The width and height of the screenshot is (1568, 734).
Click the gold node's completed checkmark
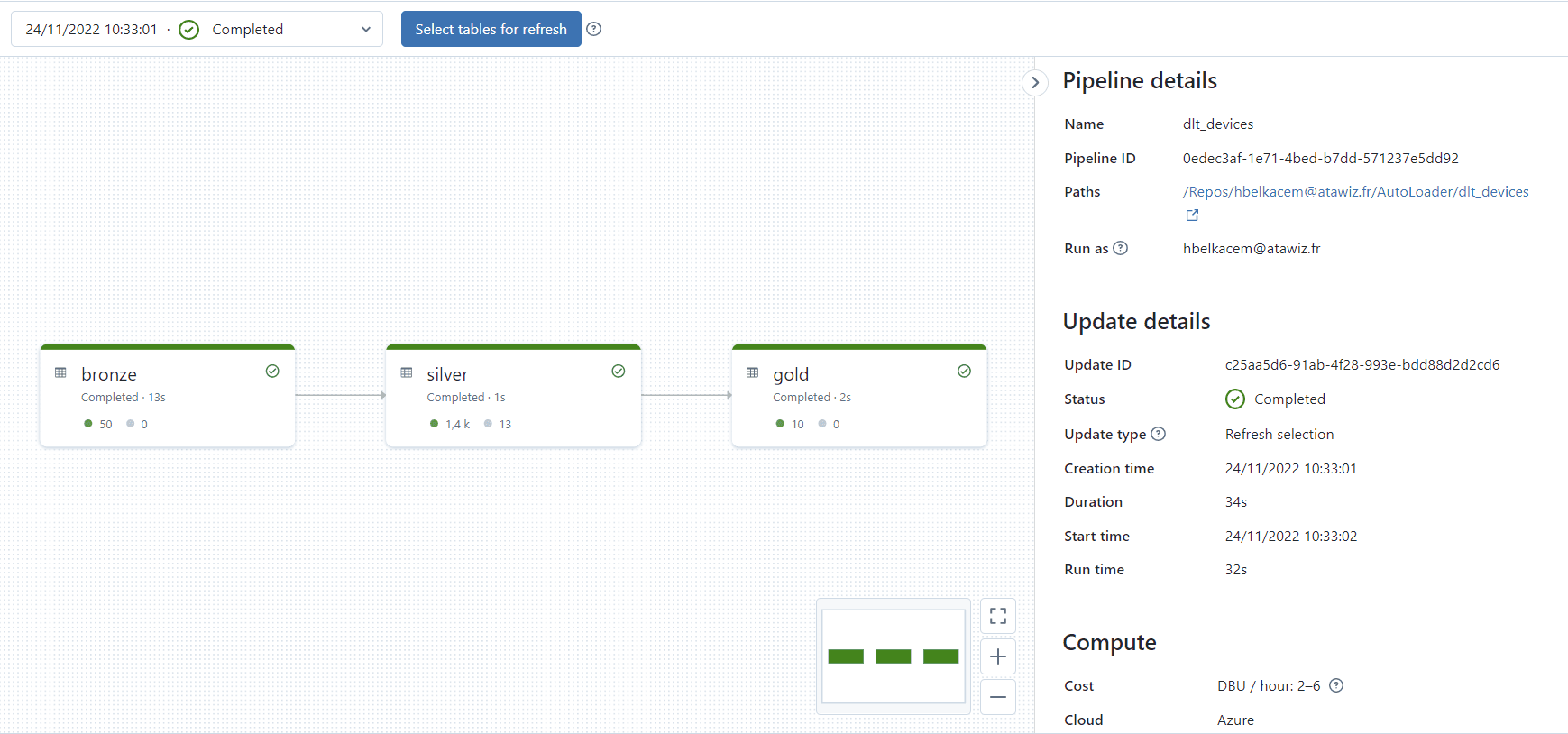pos(964,372)
